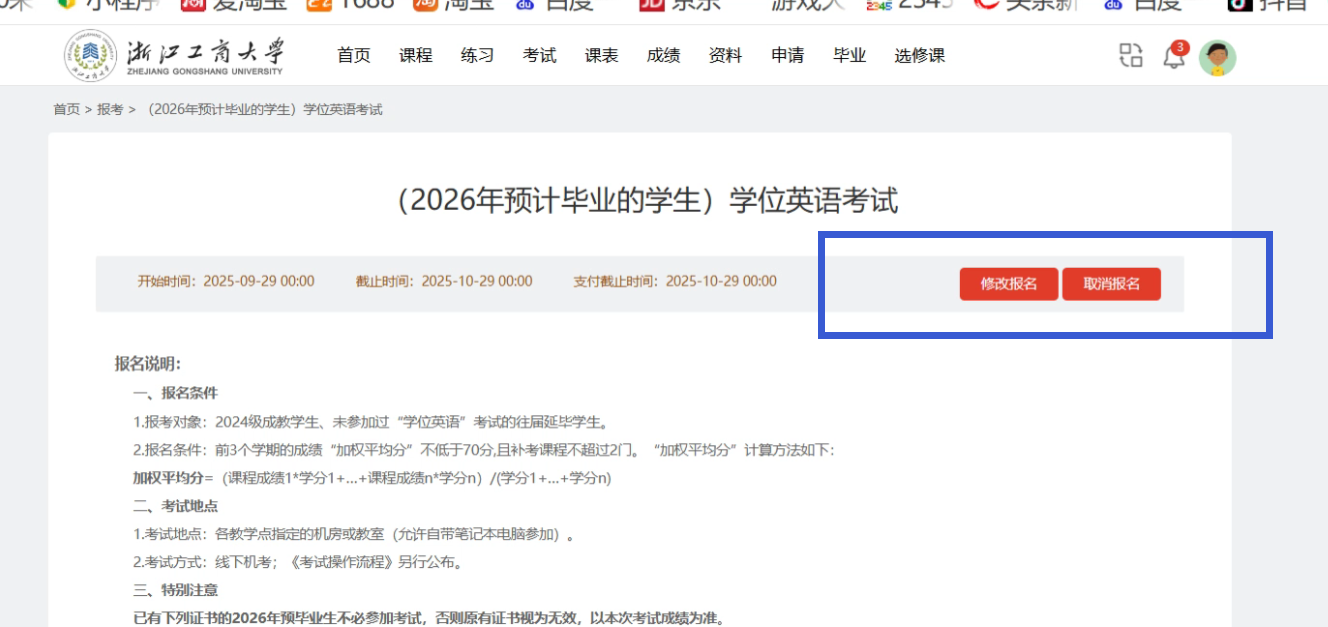Open the notification bell
This screenshot has height=627, width=1328.
pos(1173,57)
